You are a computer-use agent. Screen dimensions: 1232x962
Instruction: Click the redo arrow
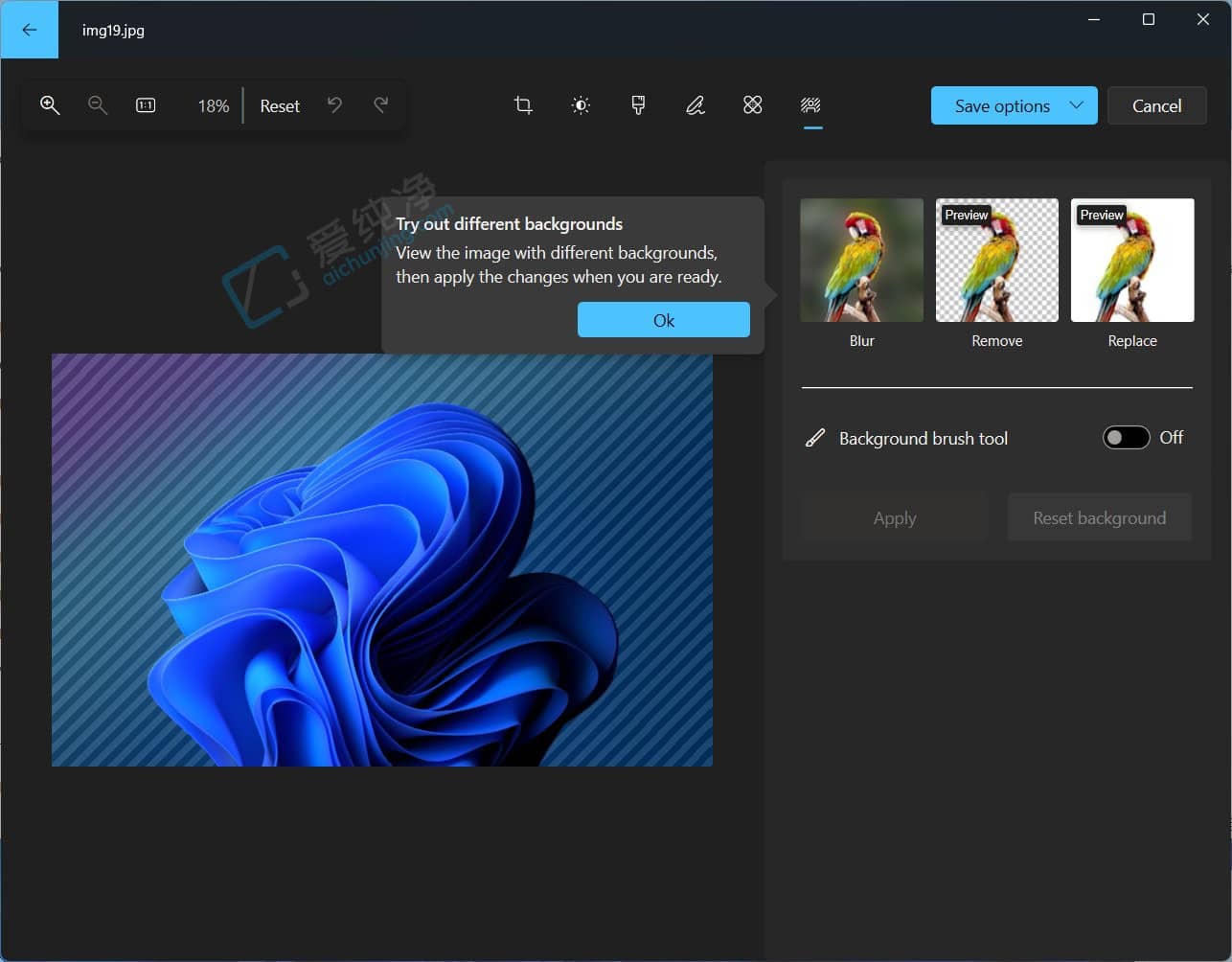[x=380, y=105]
